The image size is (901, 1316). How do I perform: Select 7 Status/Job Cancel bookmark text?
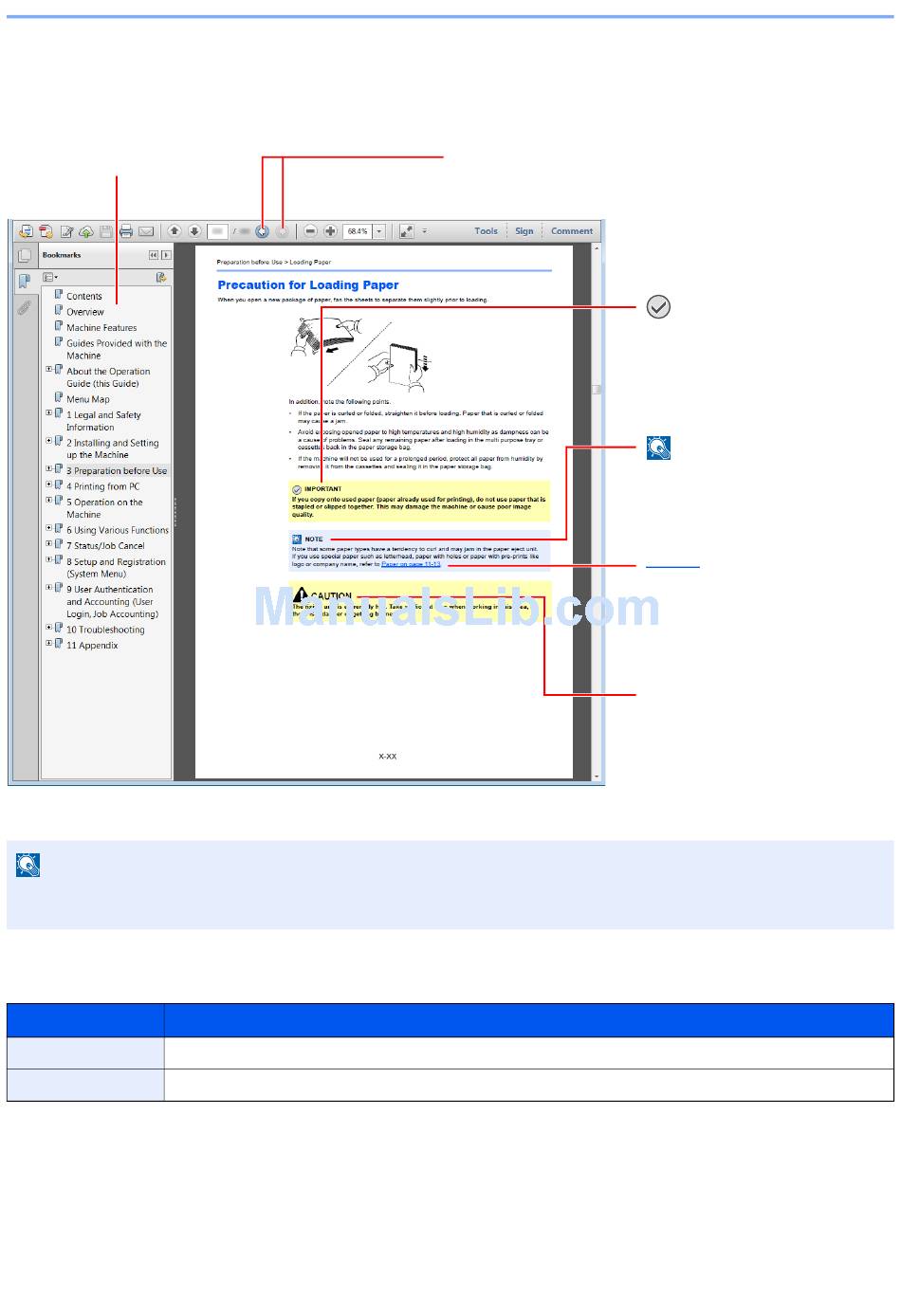tap(106, 546)
